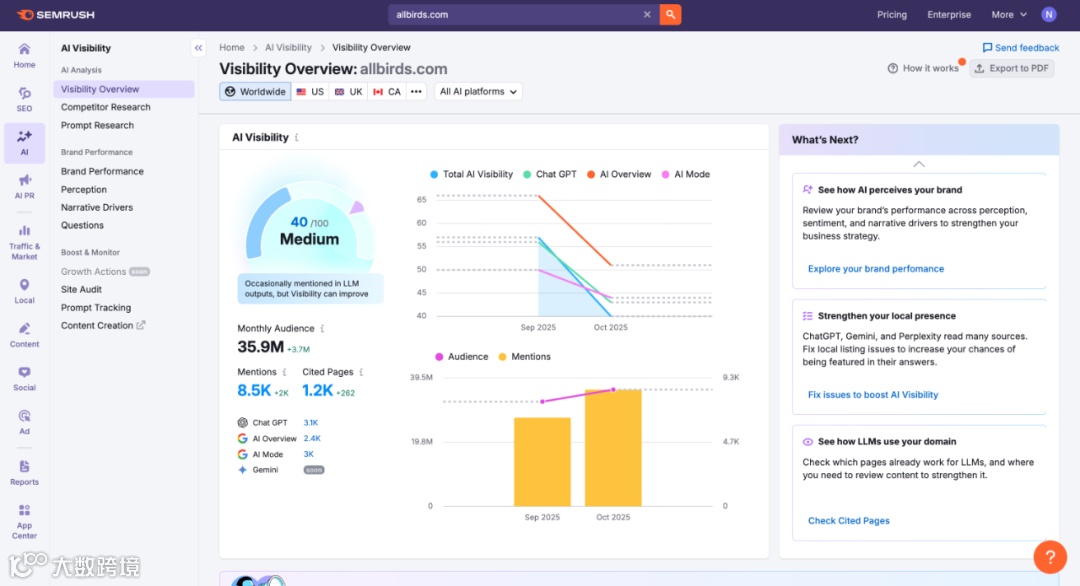Click the info icon beside AI Visibility

coord(297,138)
